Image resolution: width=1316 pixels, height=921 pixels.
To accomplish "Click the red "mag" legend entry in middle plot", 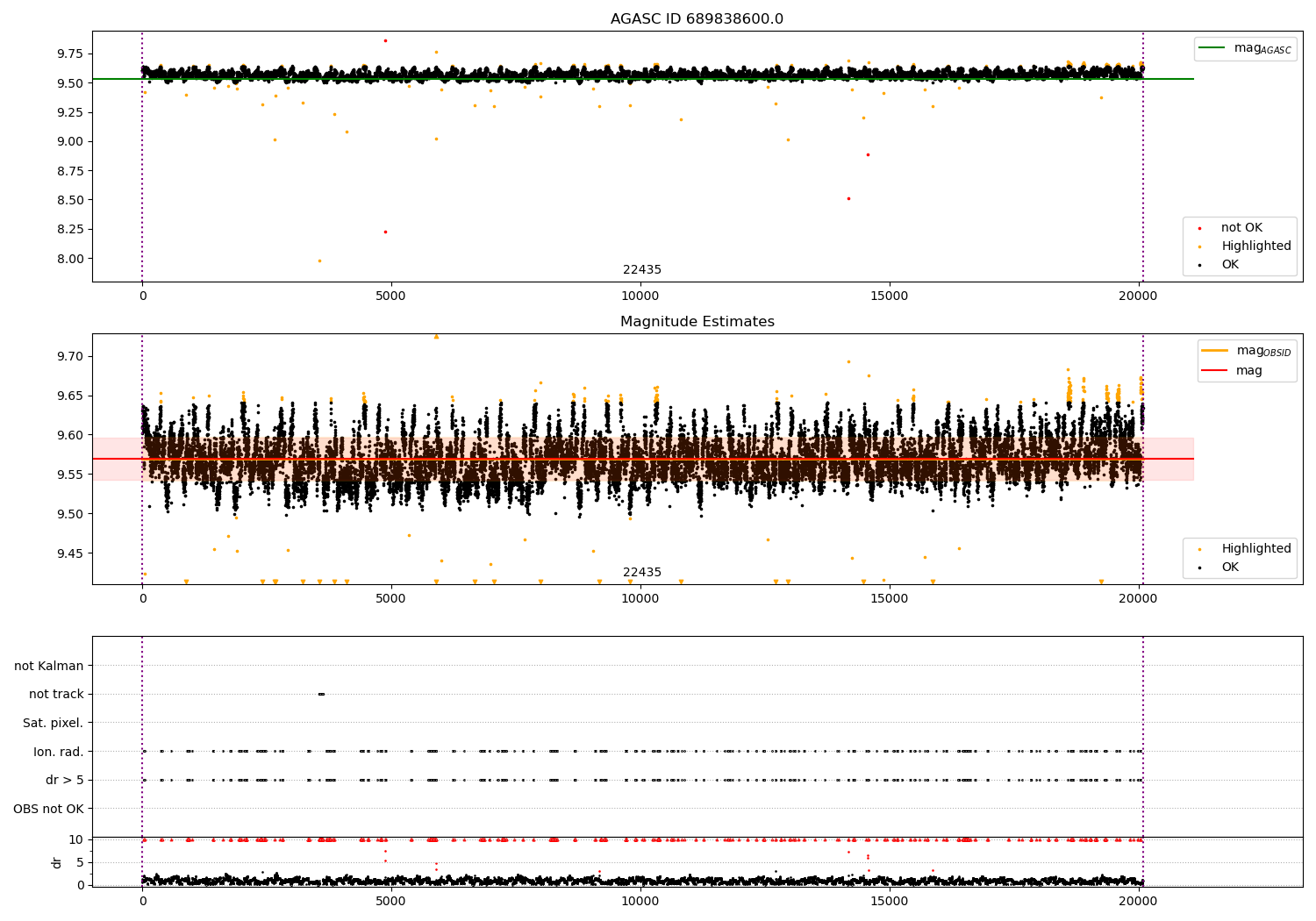I will coord(1249,371).
